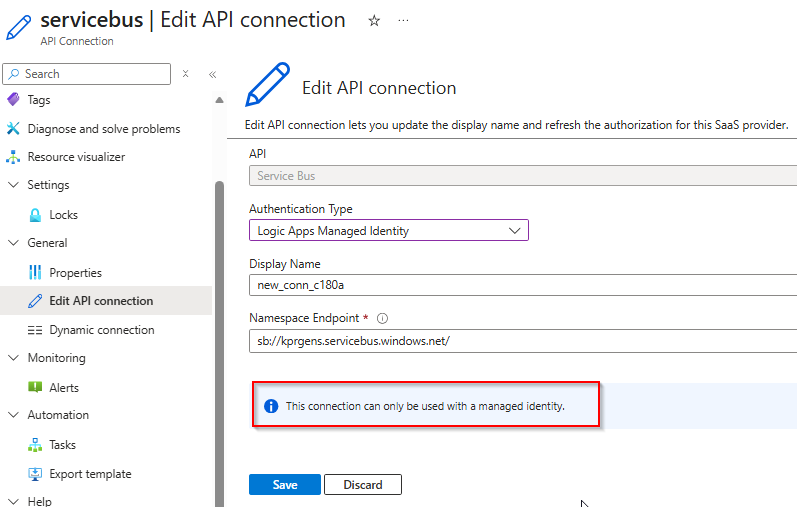
Task: Collapse the Settings section
Action: tap(14, 185)
